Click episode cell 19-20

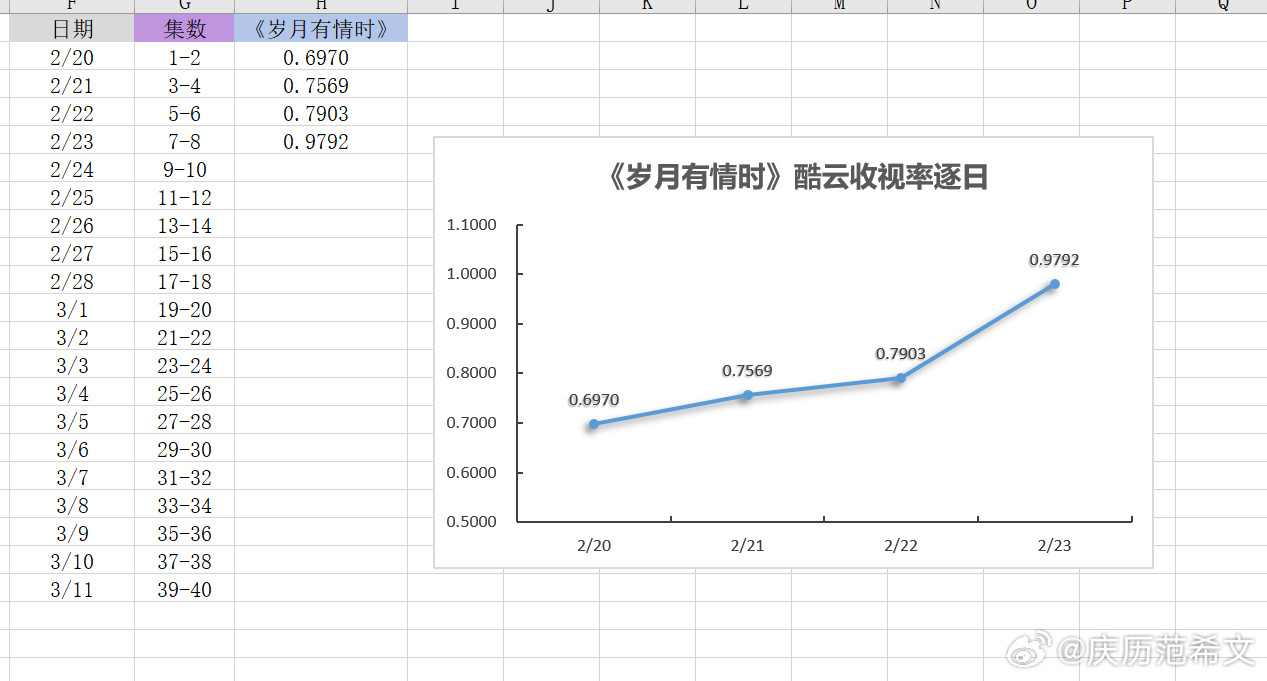click(185, 309)
